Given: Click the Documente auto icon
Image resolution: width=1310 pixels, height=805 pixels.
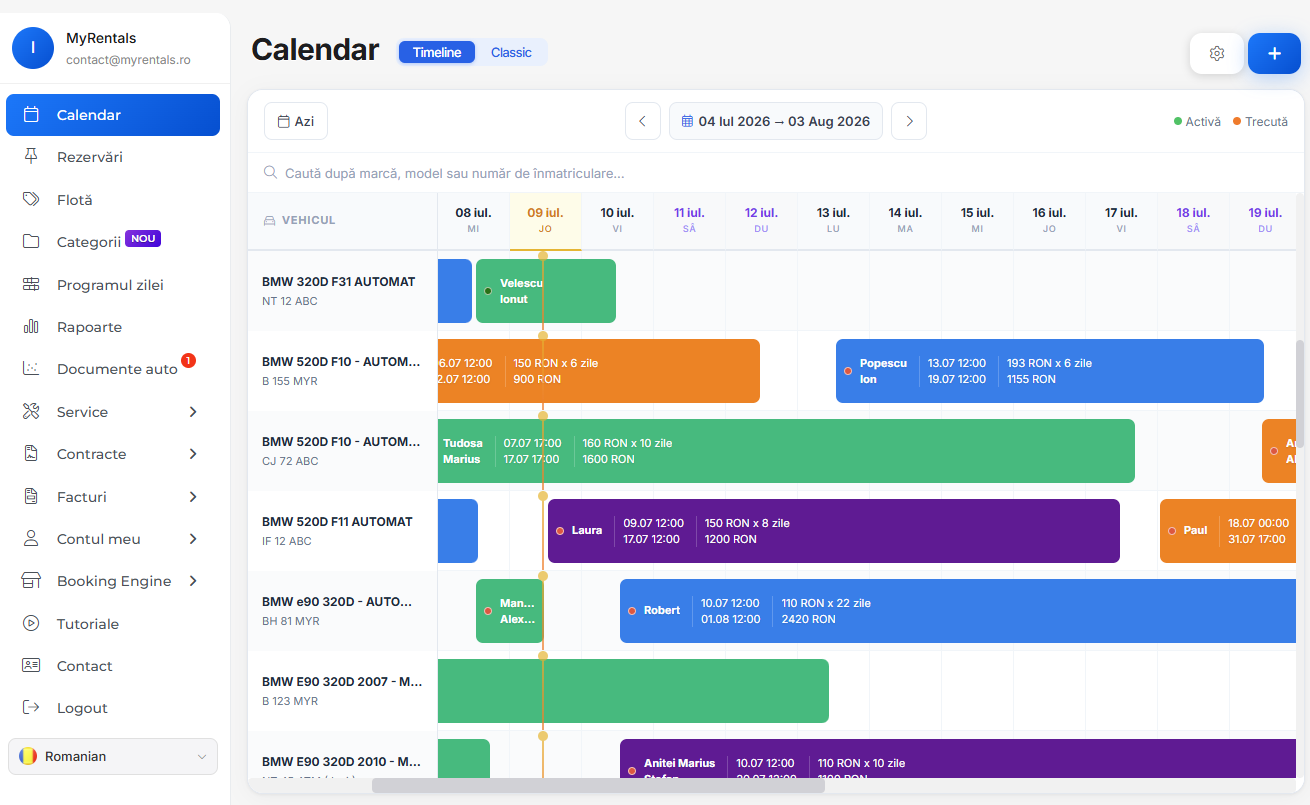Looking at the screenshot, I should coord(31,369).
